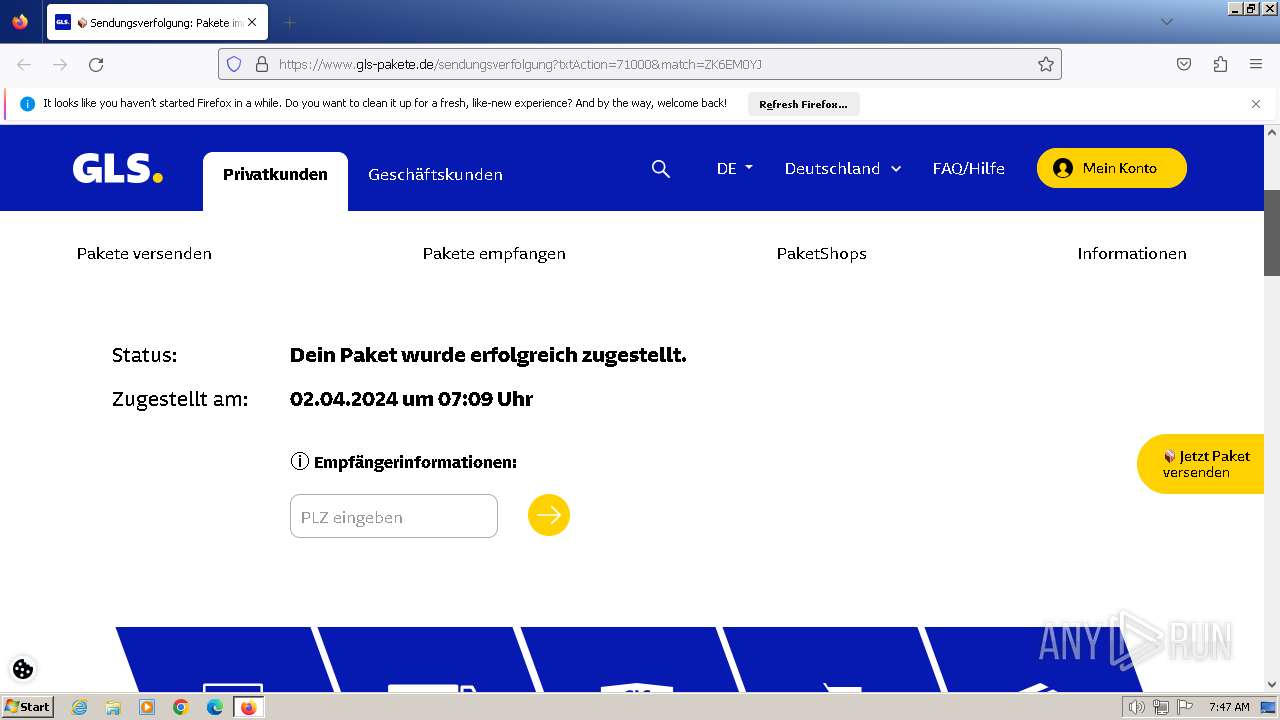The image size is (1280, 720).
Task: Click the Empfängerinformationen info icon
Action: pyautogui.click(x=299, y=461)
